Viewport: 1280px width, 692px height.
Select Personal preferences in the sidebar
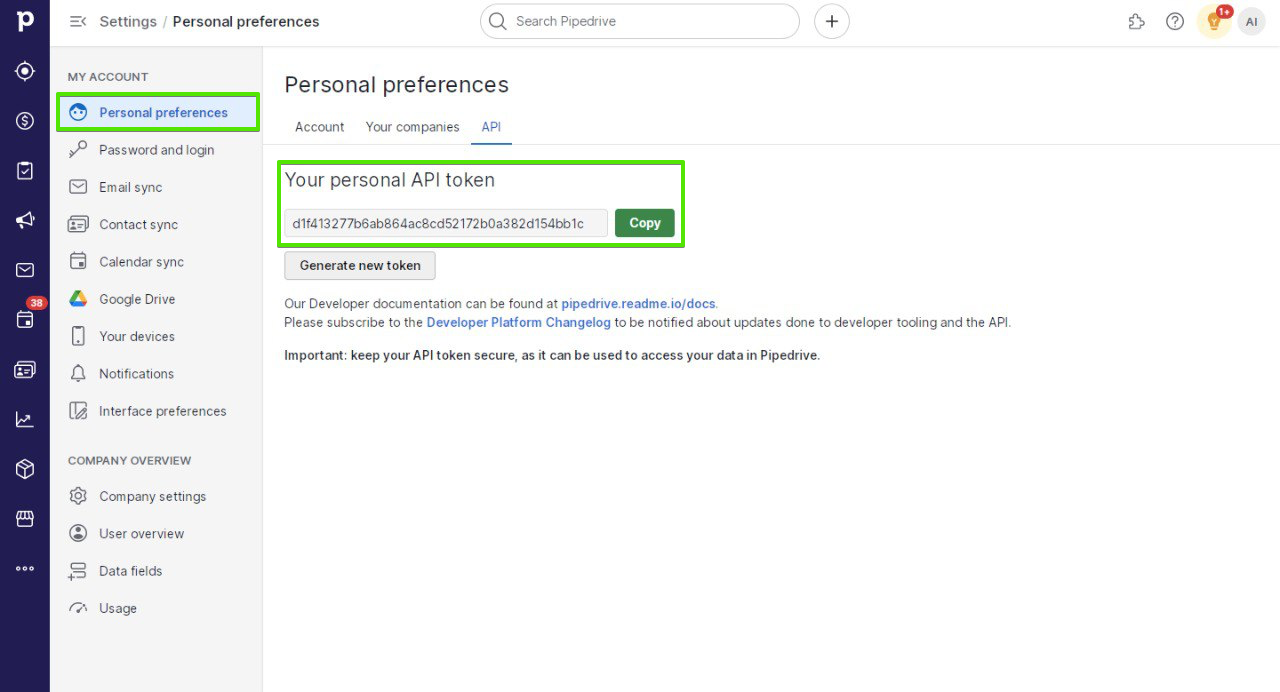click(x=158, y=112)
